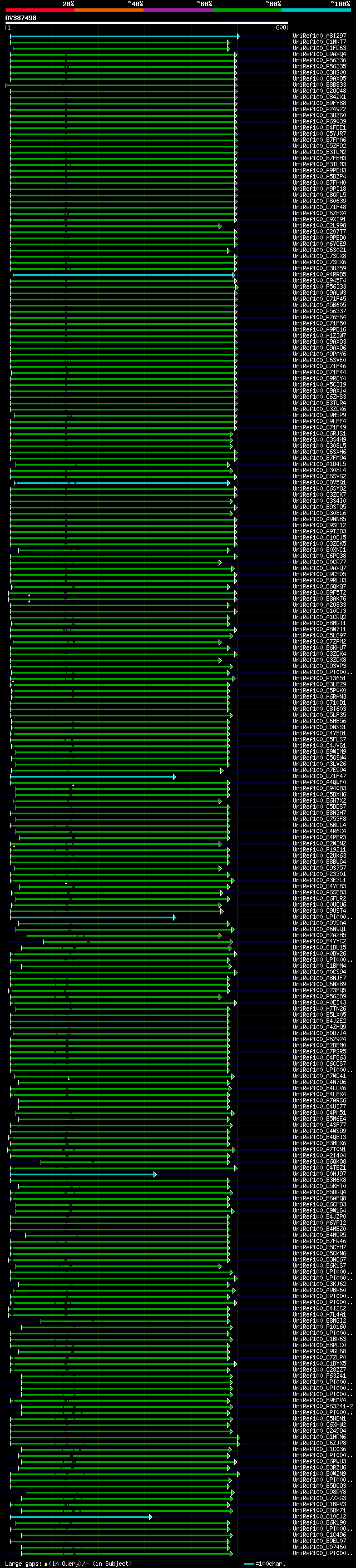Select UniRef100_Q2QQ48 label
Viewport: 356px width, 1568px height.
tap(319, 91)
